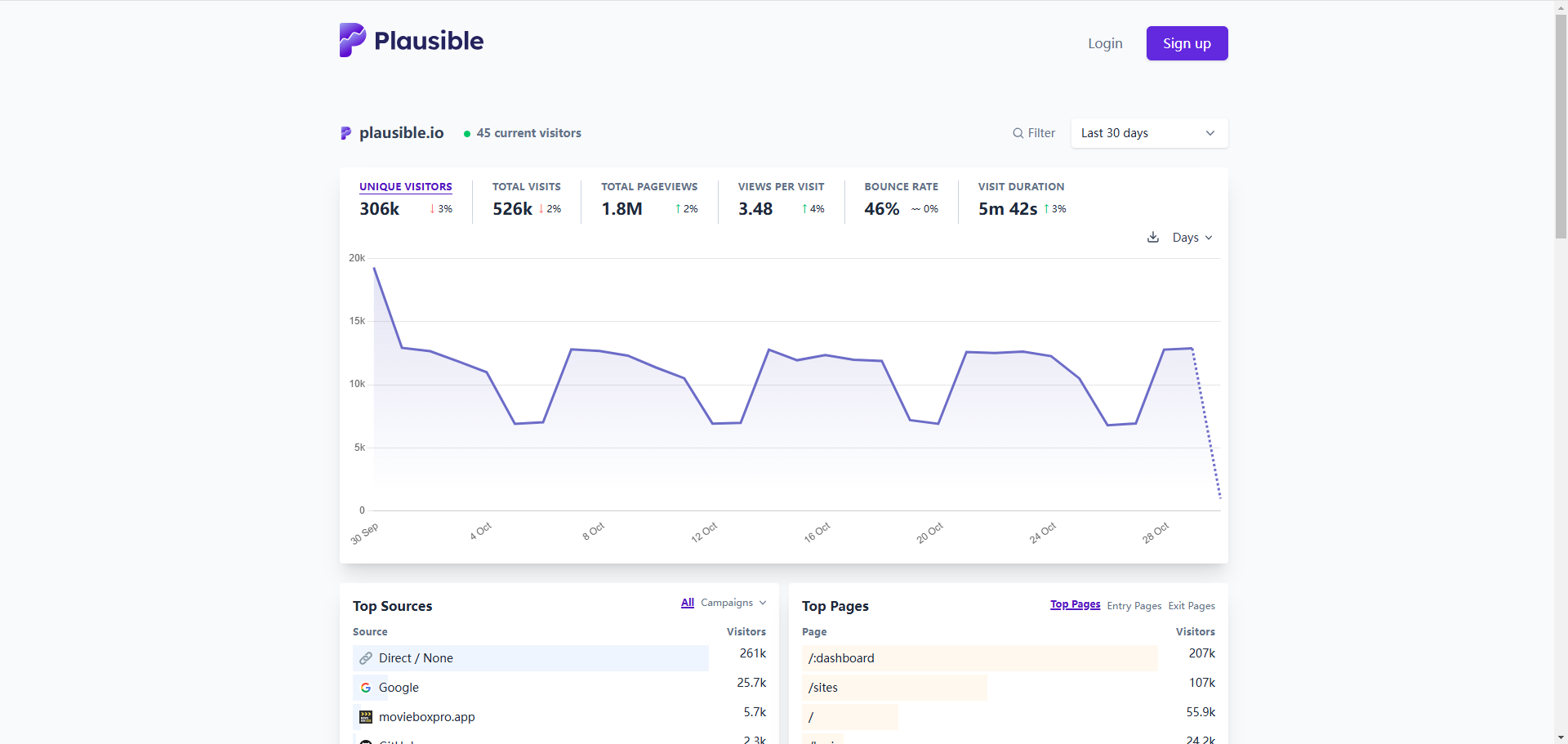Click the Filter search icon
Screen dimensions: 1568x744
click(1018, 133)
